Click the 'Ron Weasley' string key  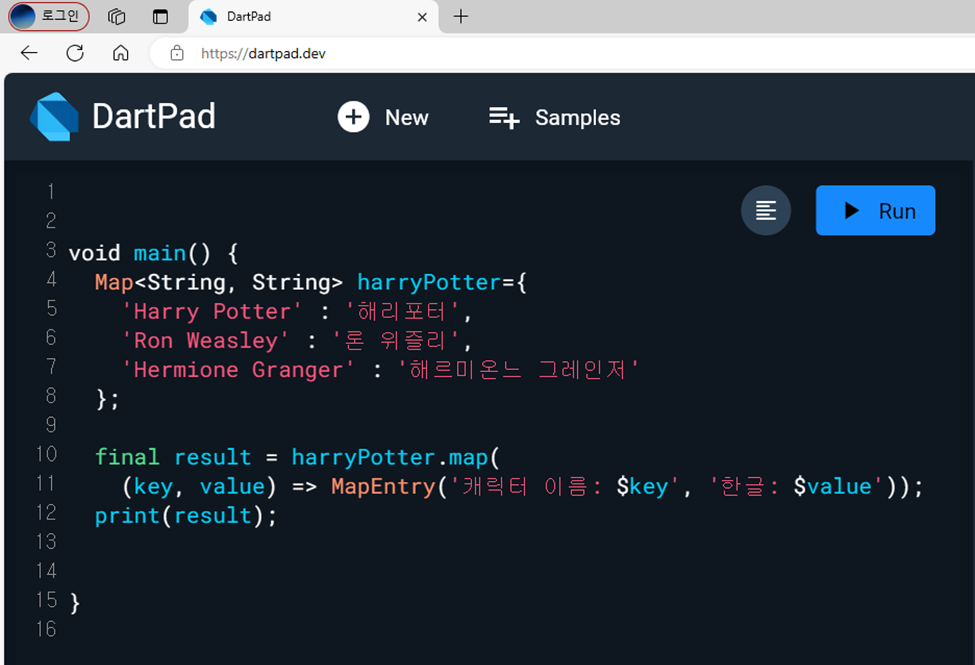coord(205,340)
